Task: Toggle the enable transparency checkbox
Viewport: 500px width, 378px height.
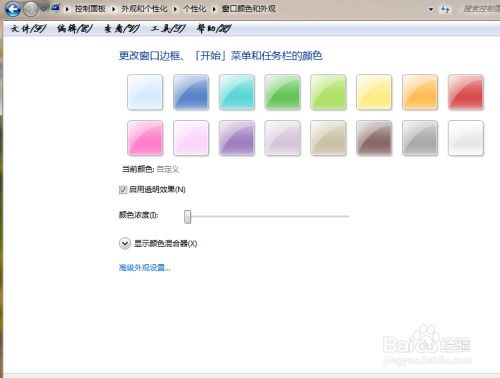Action: point(123,190)
